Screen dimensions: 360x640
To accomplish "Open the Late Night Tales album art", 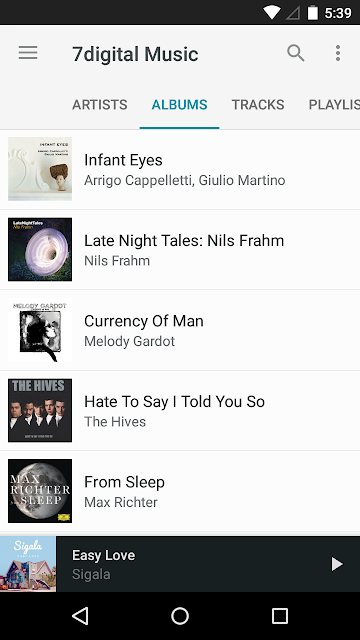I will click(40, 249).
